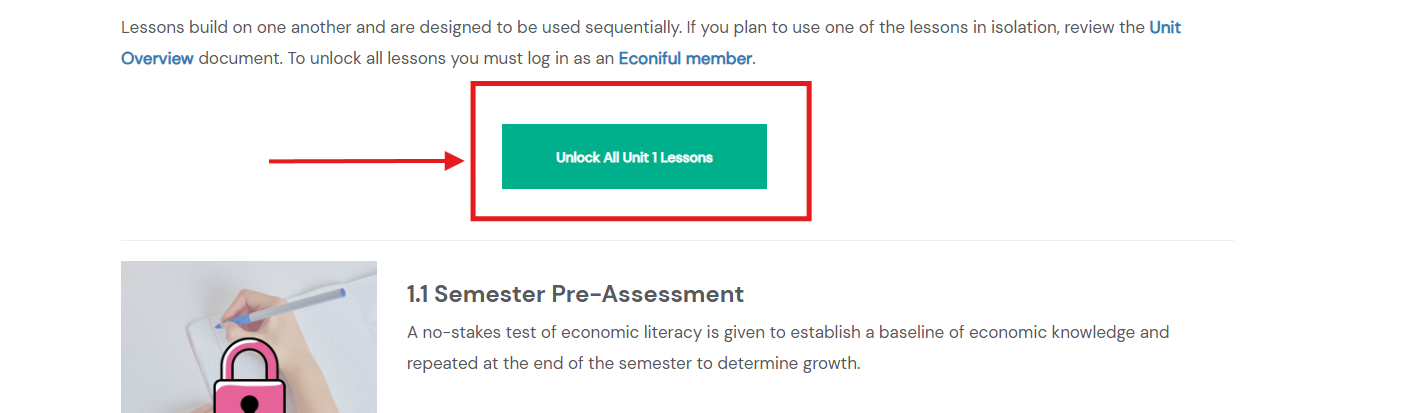Viewport: 1402px width, 413px height.
Task: Click the Unlock All Unit 1 Lessons button
Action: tap(634, 157)
